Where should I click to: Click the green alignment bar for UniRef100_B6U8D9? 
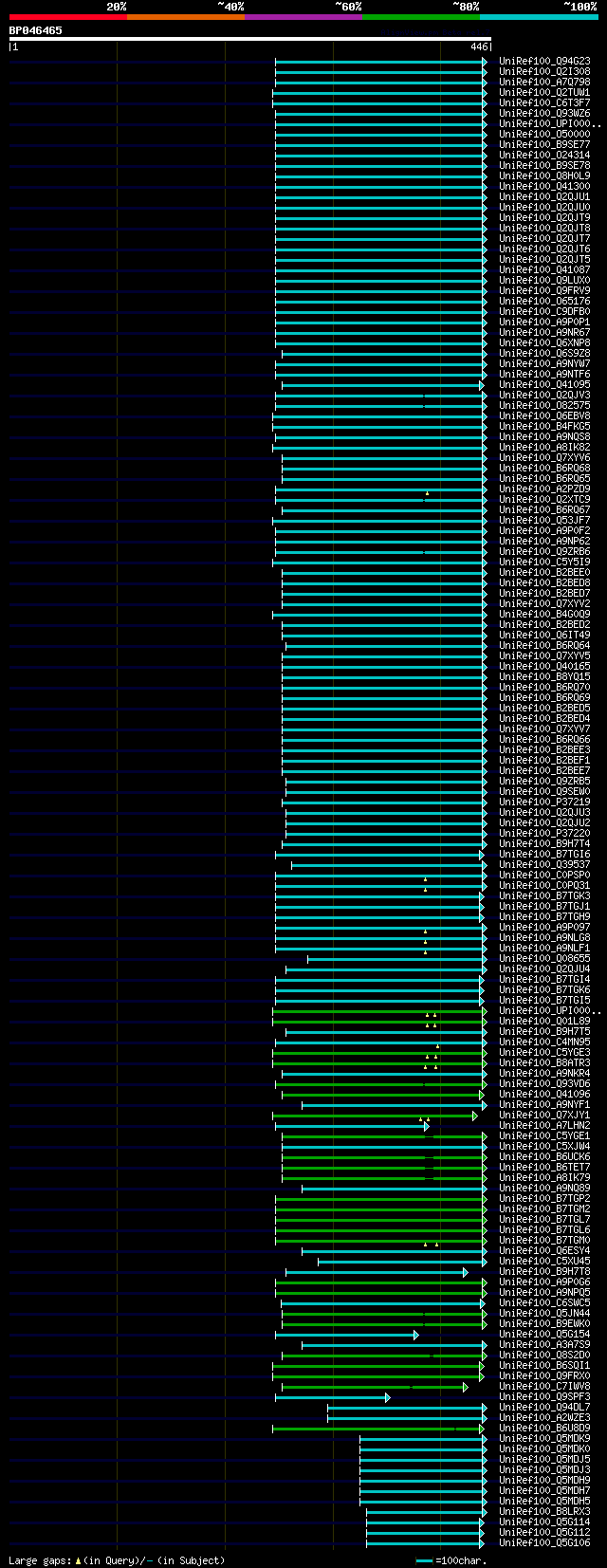pos(377,1428)
